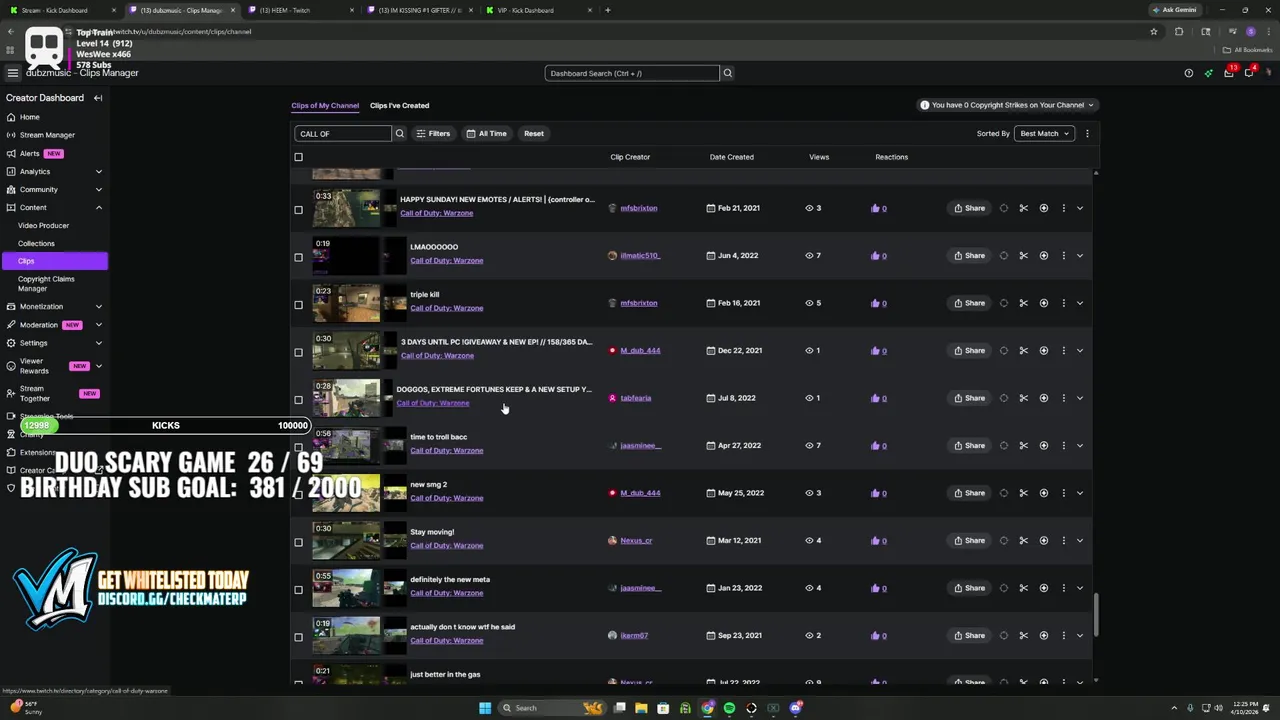Expand the new smg 2 clip row chevron
The height and width of the screenshot is (720, 1280).
tap(1080, 493)
